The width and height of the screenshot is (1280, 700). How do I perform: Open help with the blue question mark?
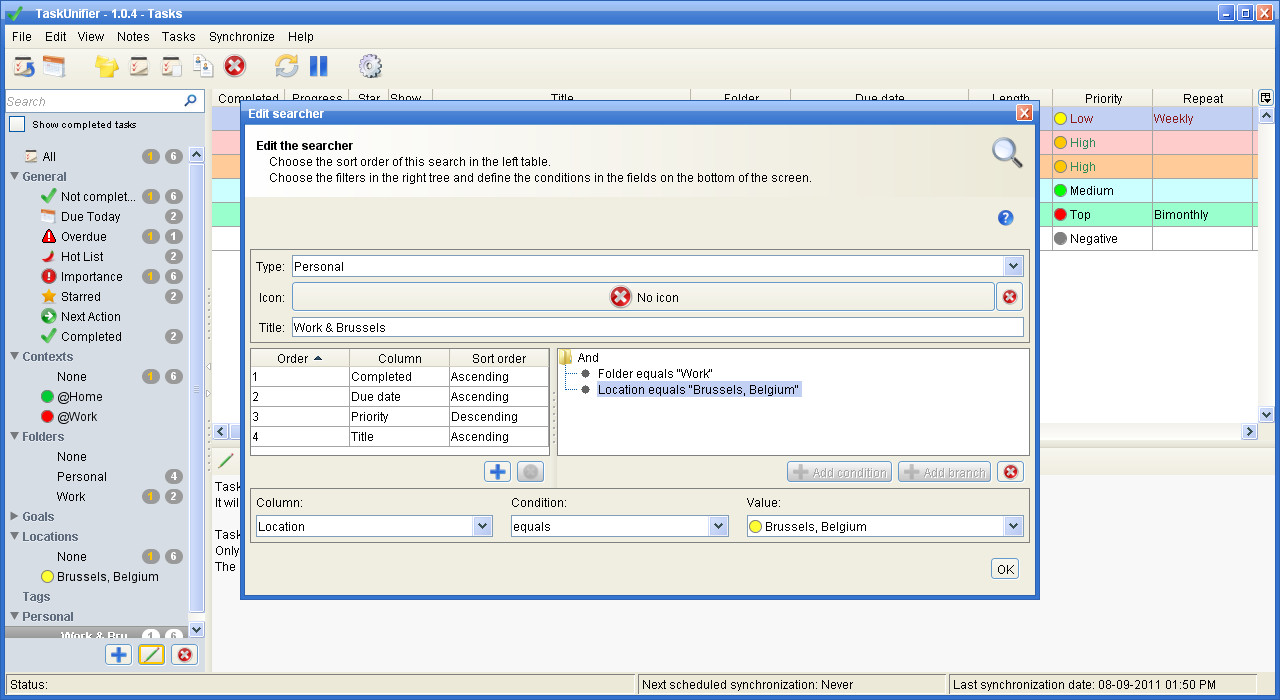[x=1006, y=218]
